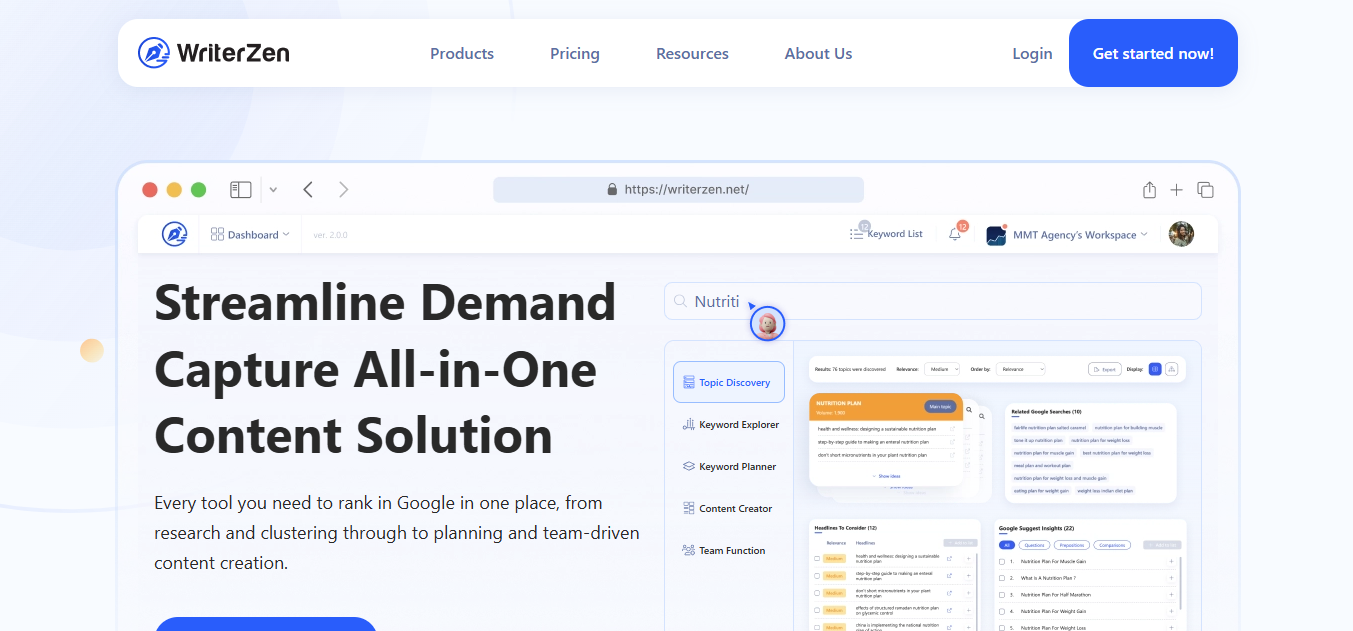Open Keyword Planner tool
Screen dimensions: 1353x631
(729, 466)
